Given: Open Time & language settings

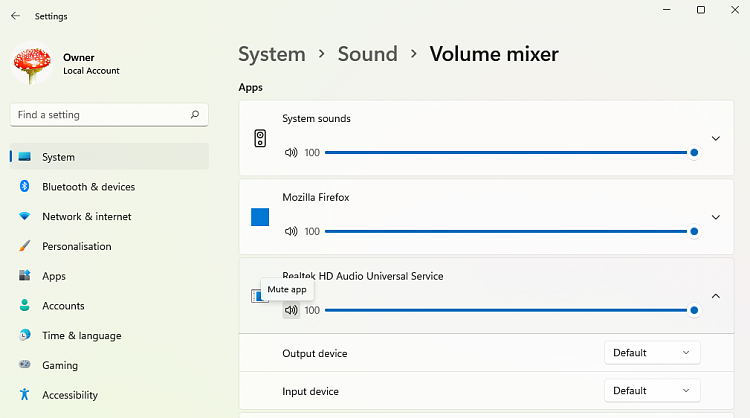Looking at the screenshot, I should (x=81, y=336).
